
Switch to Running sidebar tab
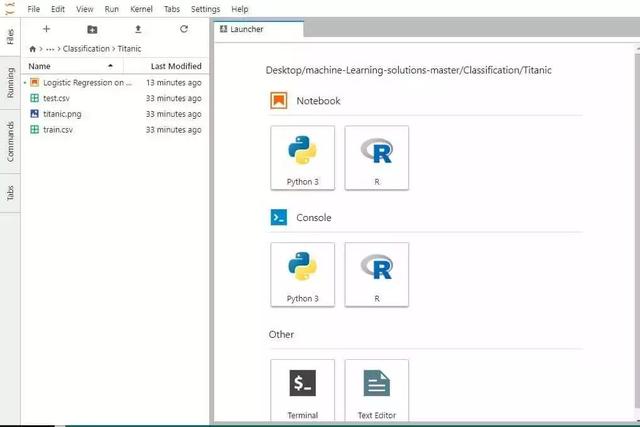point(10,82)
